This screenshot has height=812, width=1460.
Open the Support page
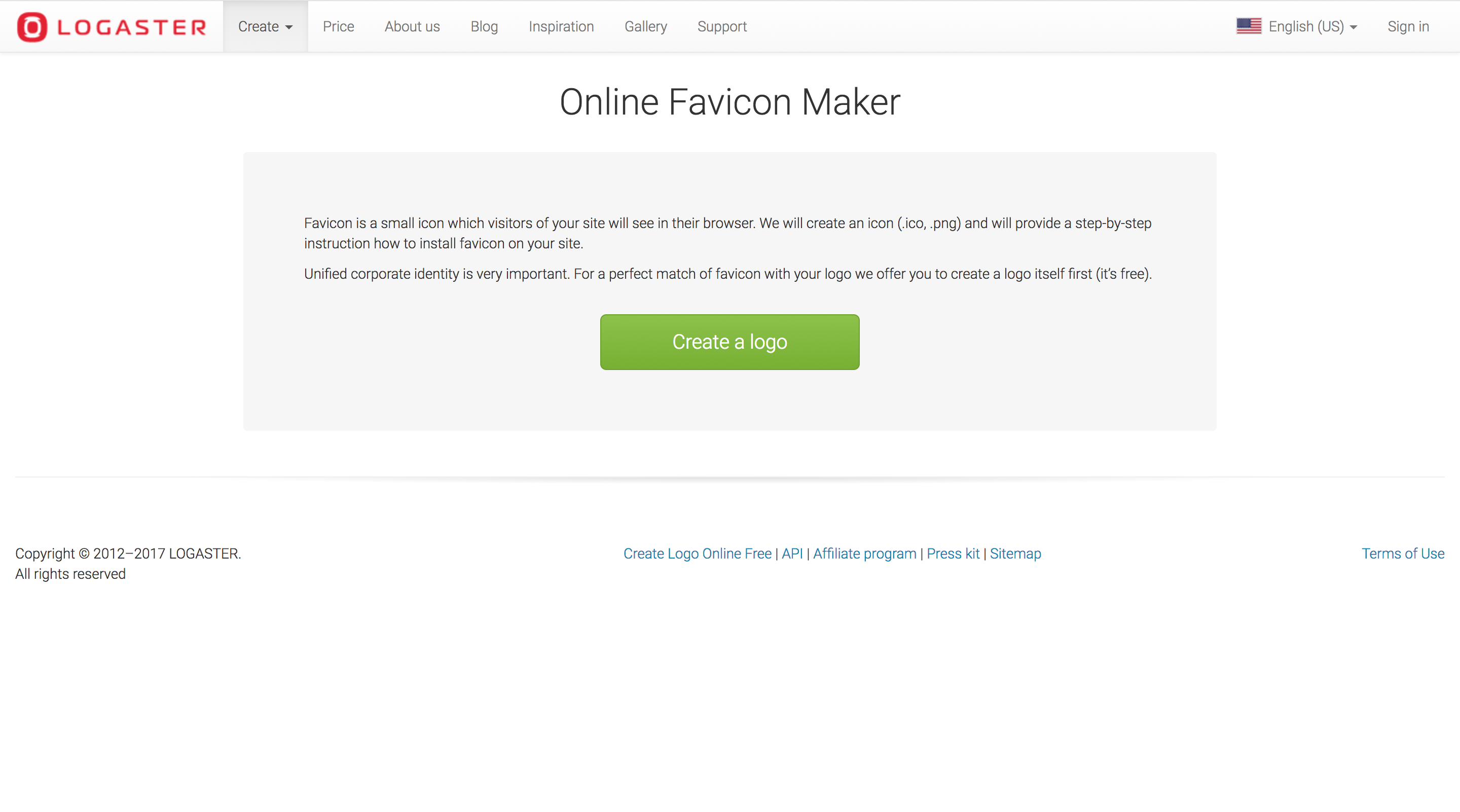pos(722,26)
